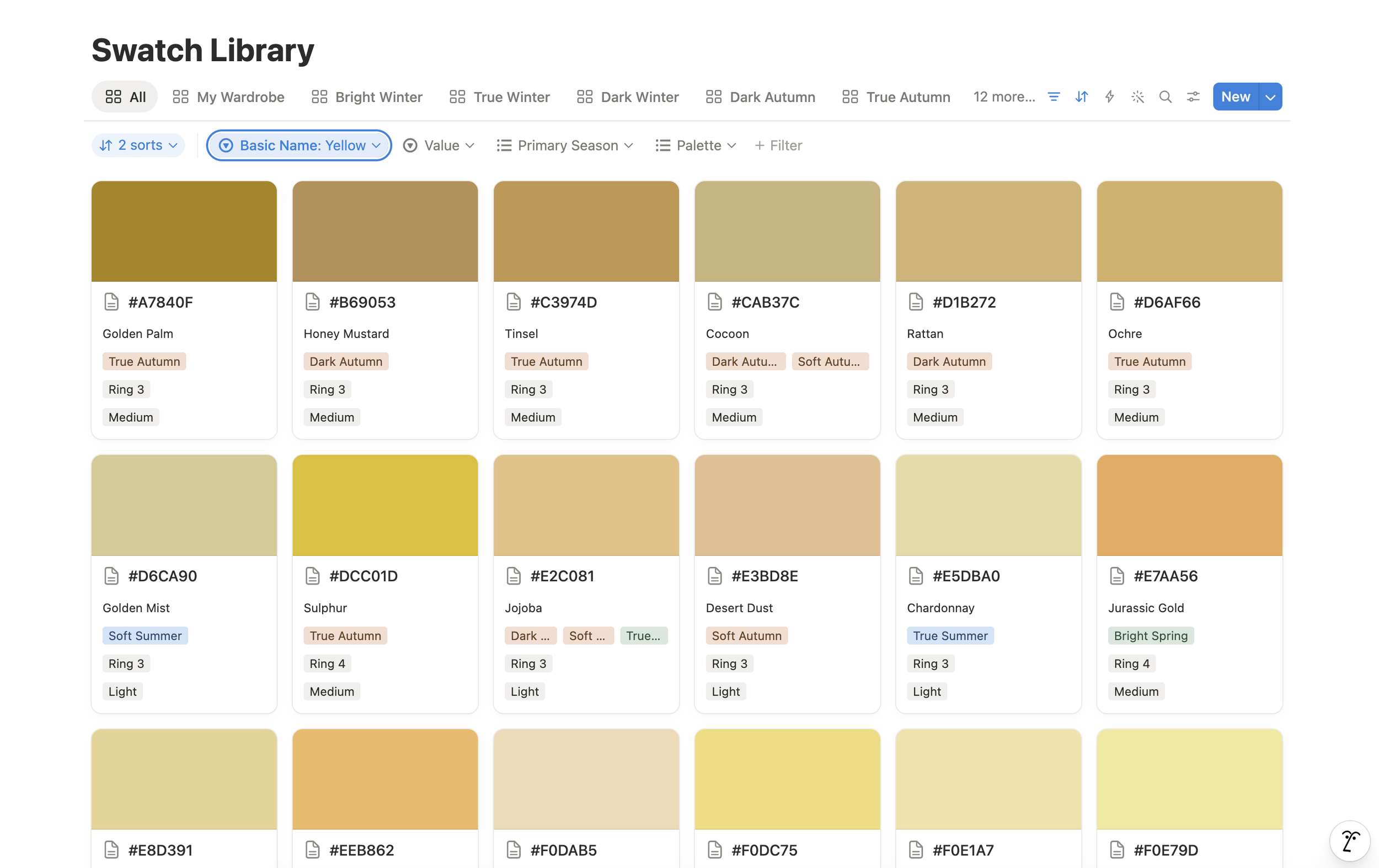Open the Value filter dropdown
This screenshot has width=1379, height=868.
pos(439,146)
